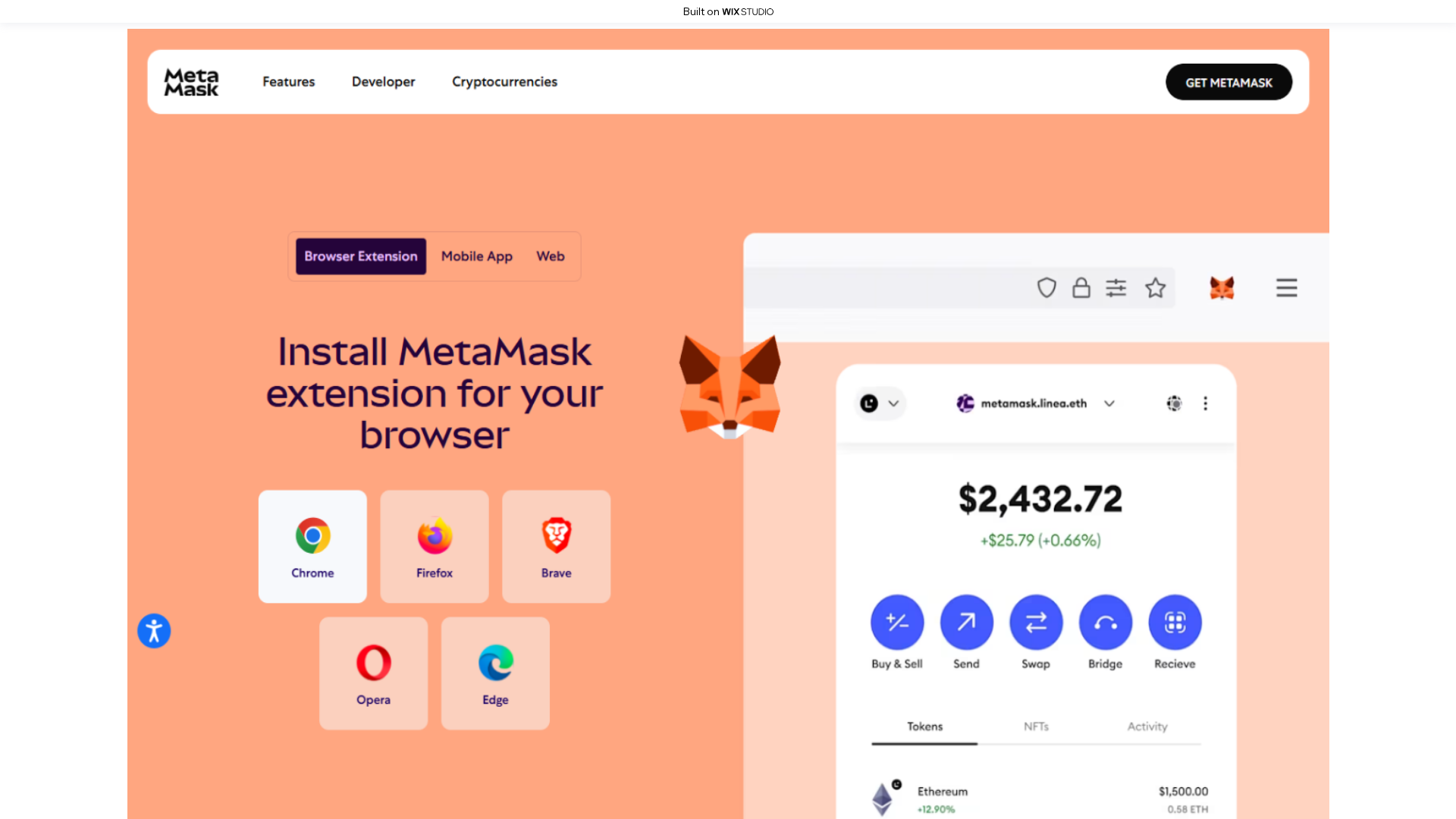Open the accessibility options widget

point(154,631)
